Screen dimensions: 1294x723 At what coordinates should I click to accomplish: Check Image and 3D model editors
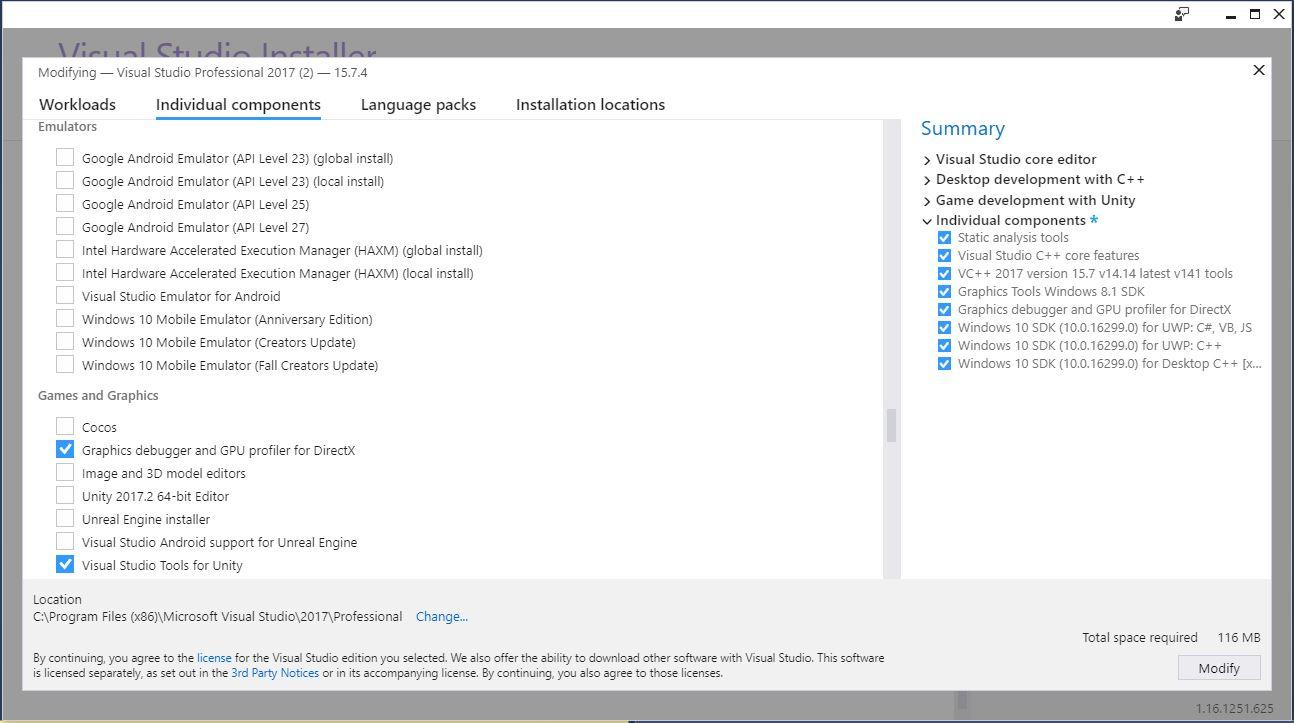pos(65,472)
